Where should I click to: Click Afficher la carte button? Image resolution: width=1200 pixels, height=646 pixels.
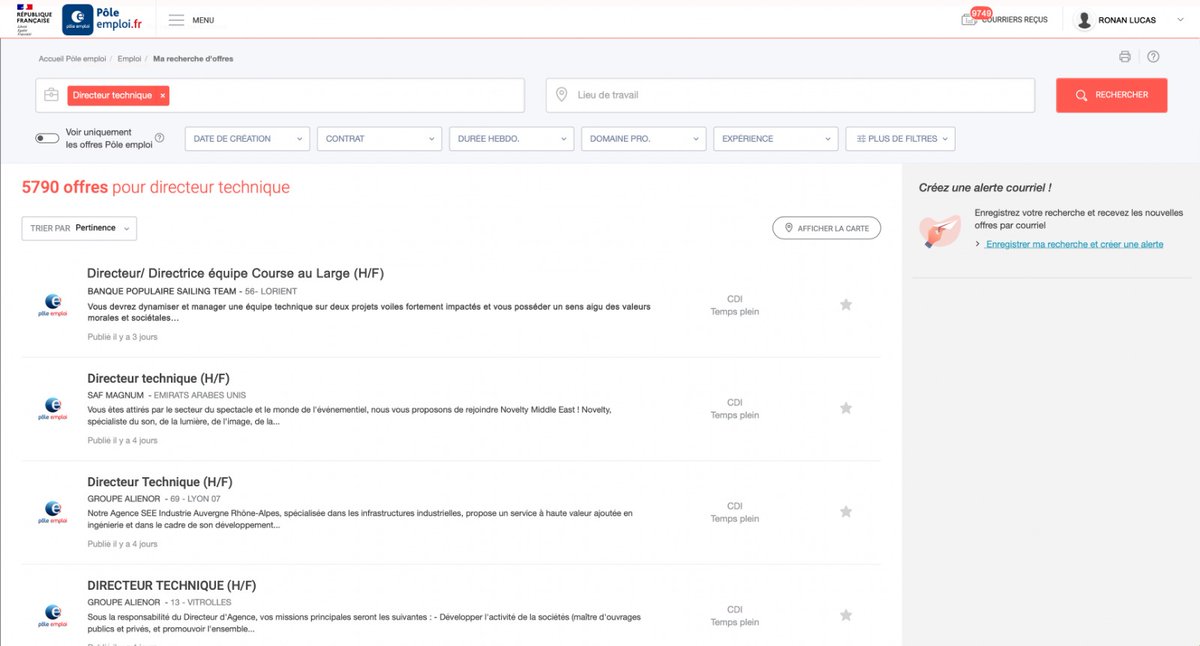point(826,228)
